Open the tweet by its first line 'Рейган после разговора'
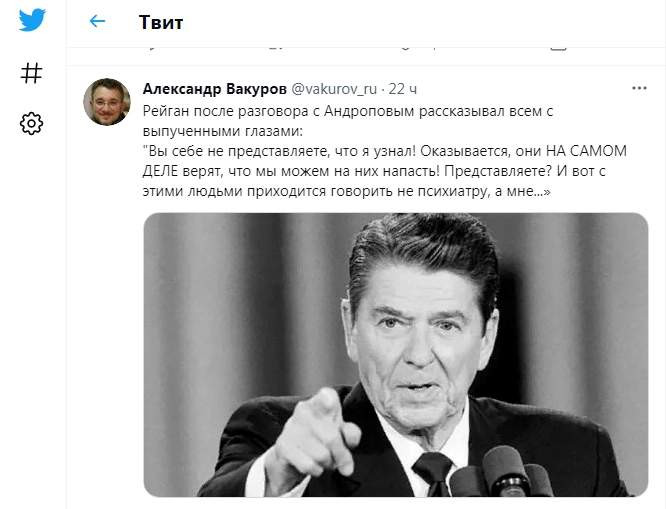Viewport: 666px width, 509px height. click(x=348, y=111)
